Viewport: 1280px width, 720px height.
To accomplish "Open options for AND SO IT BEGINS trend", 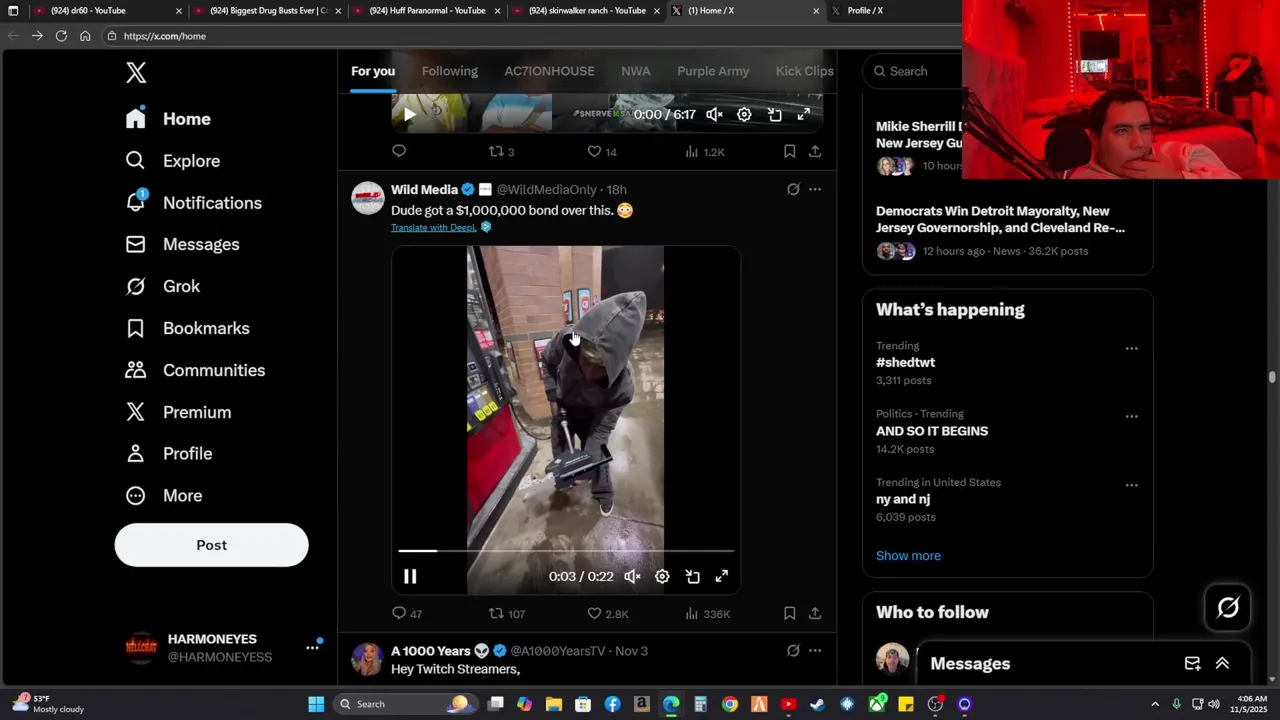I will pos(1131,416).
